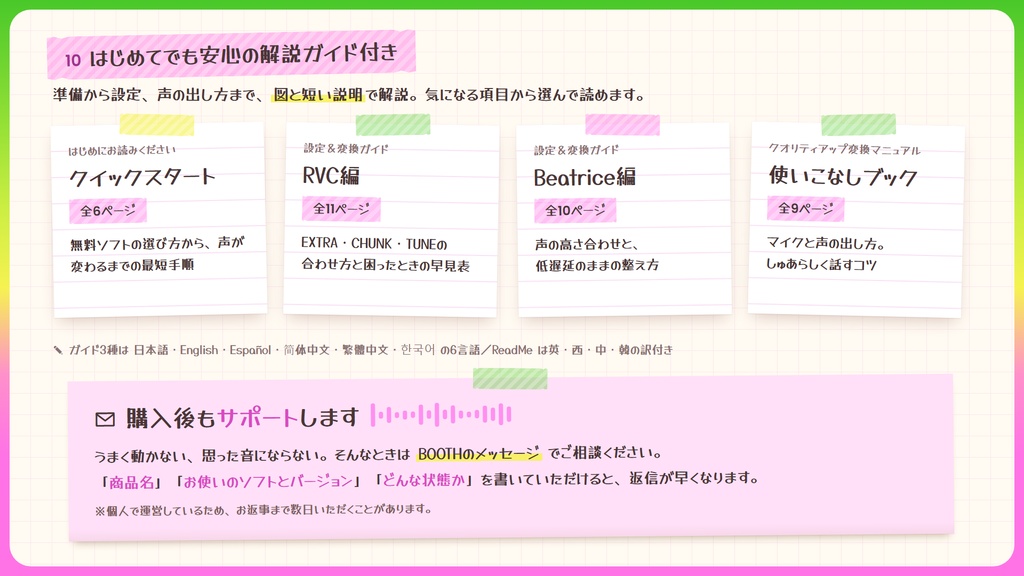
Task: Click the RVC編 card title
Action: point(330,175)
